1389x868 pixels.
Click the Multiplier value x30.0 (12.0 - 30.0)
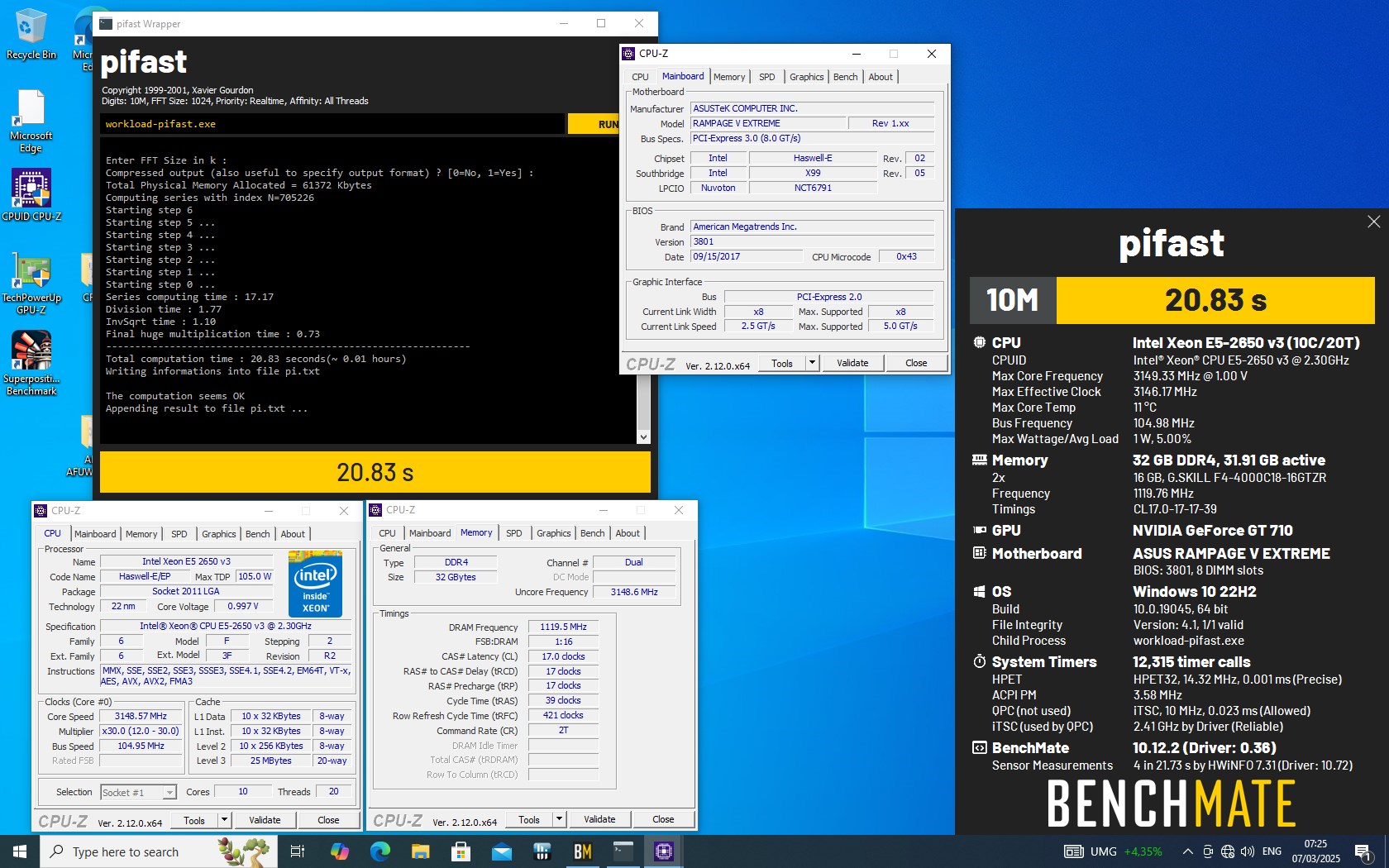pos(141,731)
